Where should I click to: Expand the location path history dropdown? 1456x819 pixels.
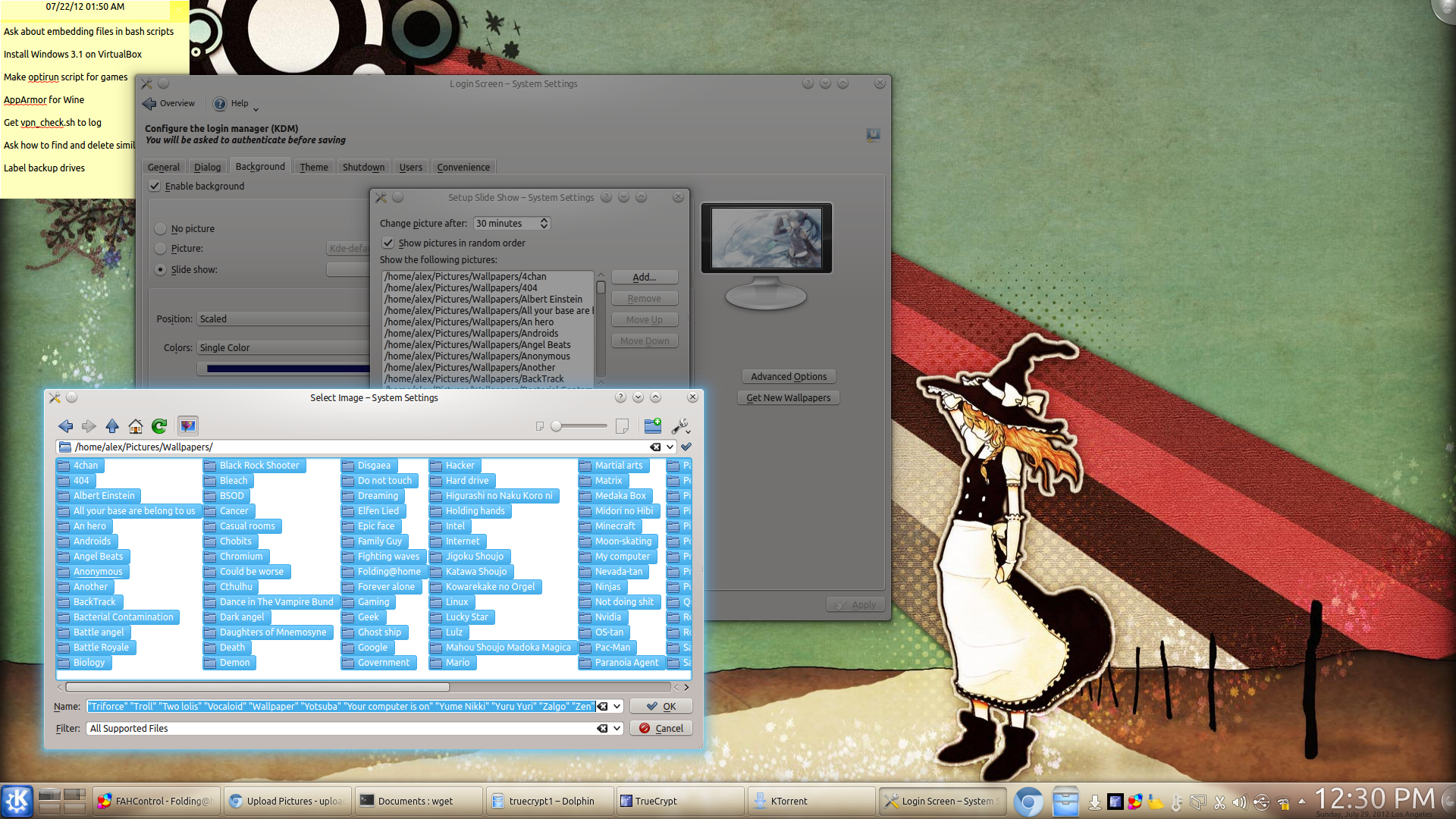pos(670,447)
